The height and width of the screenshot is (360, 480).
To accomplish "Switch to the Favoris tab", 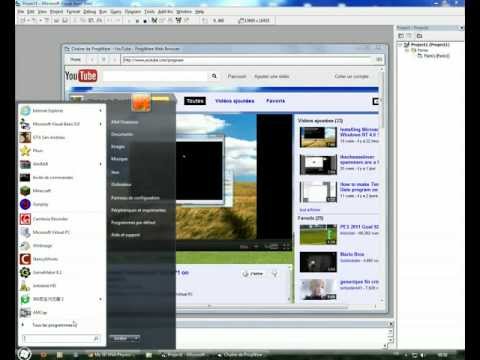I will (x=275, y=101).
